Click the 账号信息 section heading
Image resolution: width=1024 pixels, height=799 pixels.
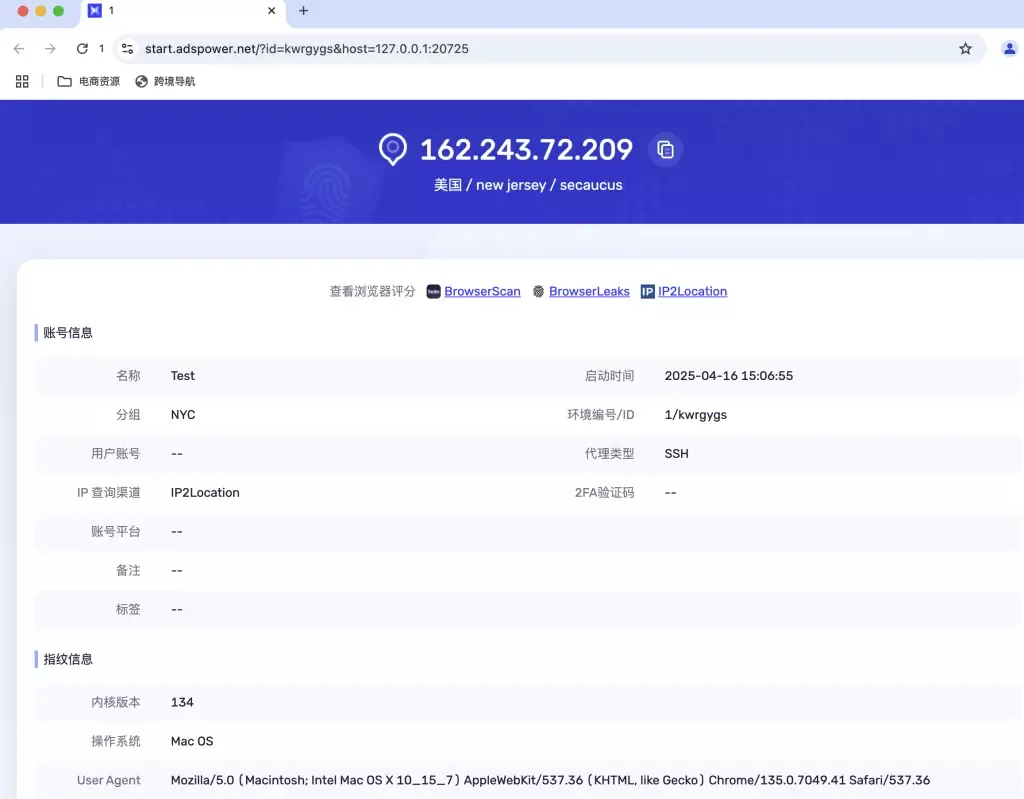tap(68, 333)
